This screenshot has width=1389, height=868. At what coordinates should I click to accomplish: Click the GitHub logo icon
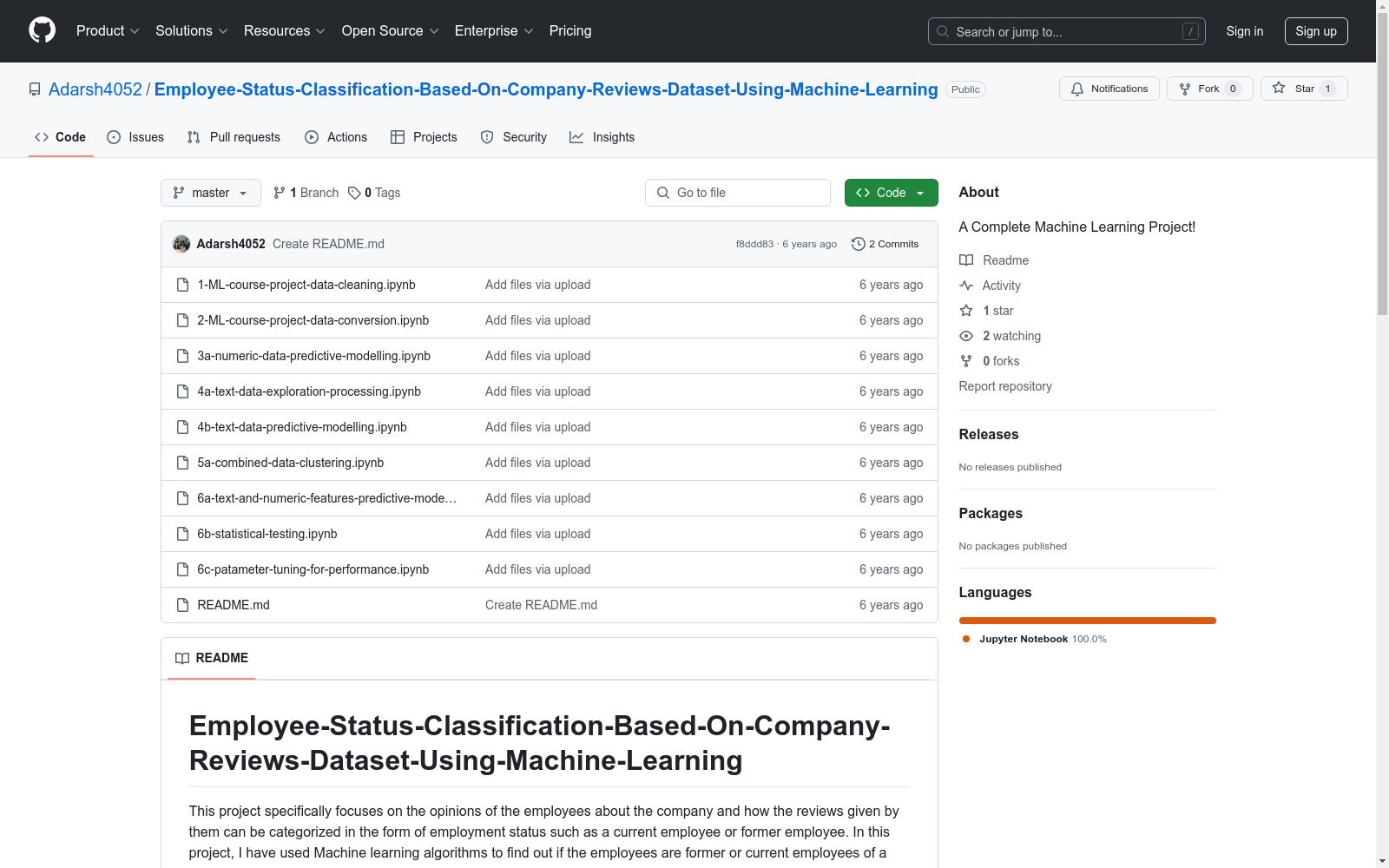click(x=42, y=30)
